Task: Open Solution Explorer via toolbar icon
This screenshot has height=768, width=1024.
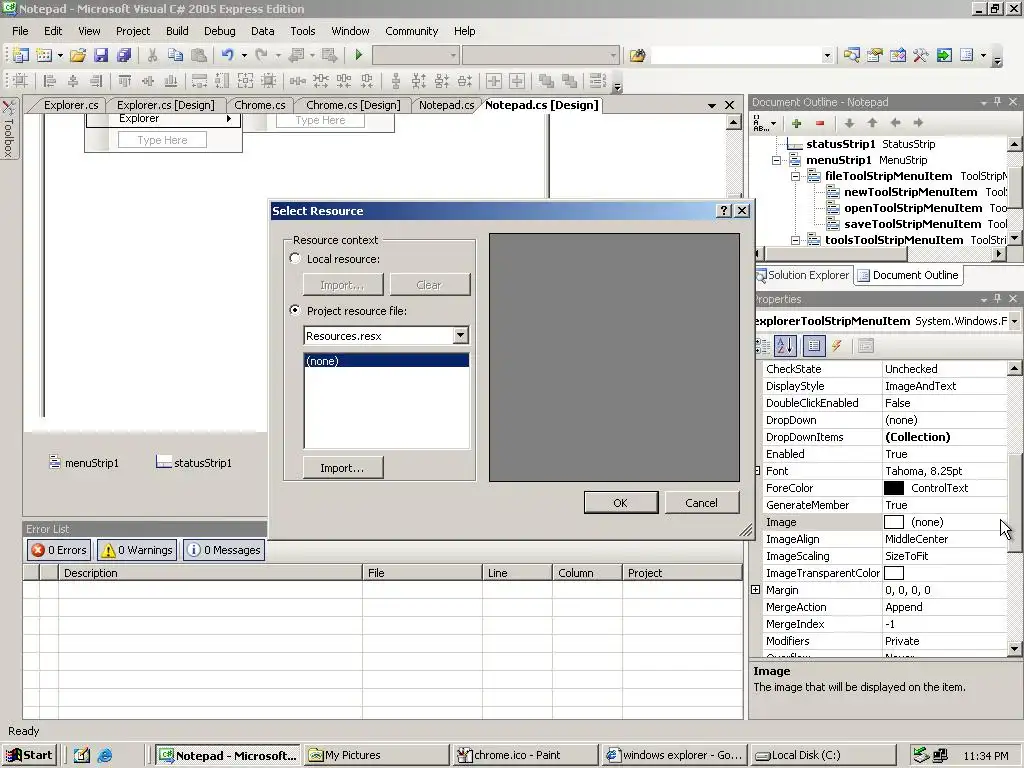Action: click(852, 56)
